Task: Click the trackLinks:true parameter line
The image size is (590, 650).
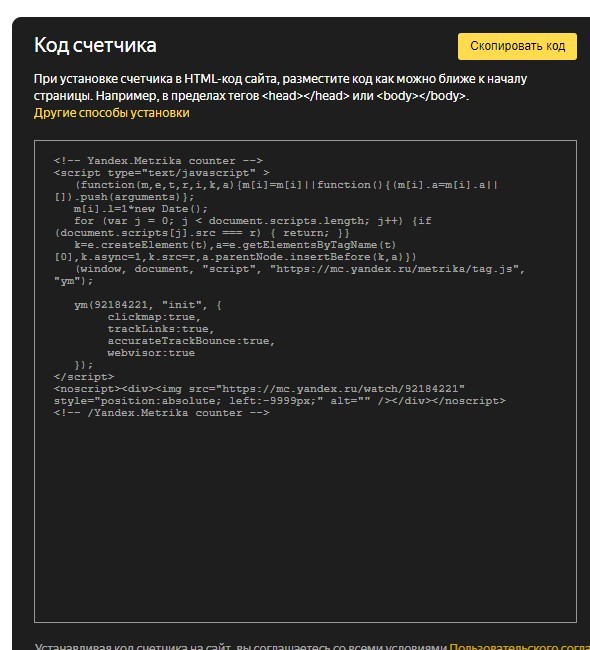Action: 161,329
